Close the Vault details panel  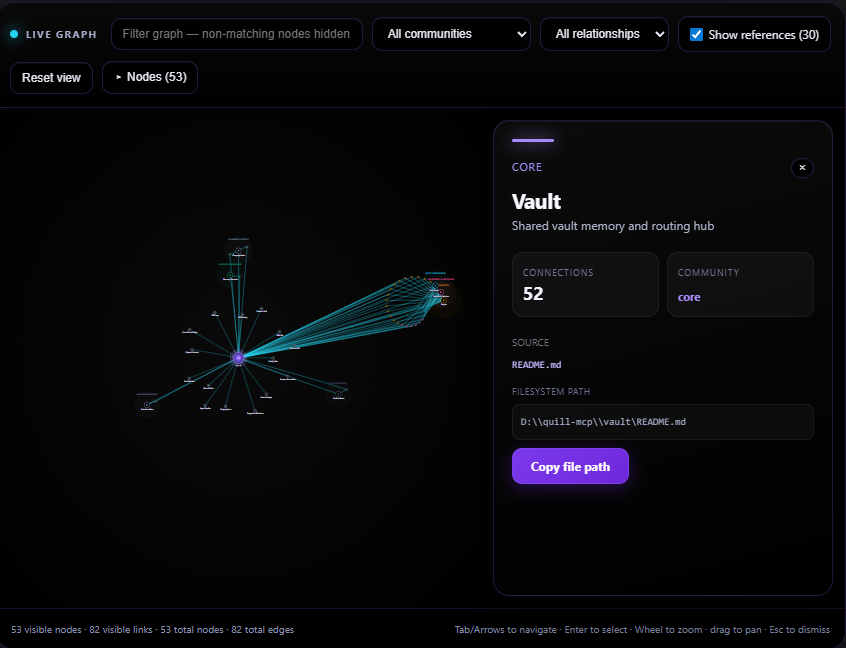(x=802, y=168)
